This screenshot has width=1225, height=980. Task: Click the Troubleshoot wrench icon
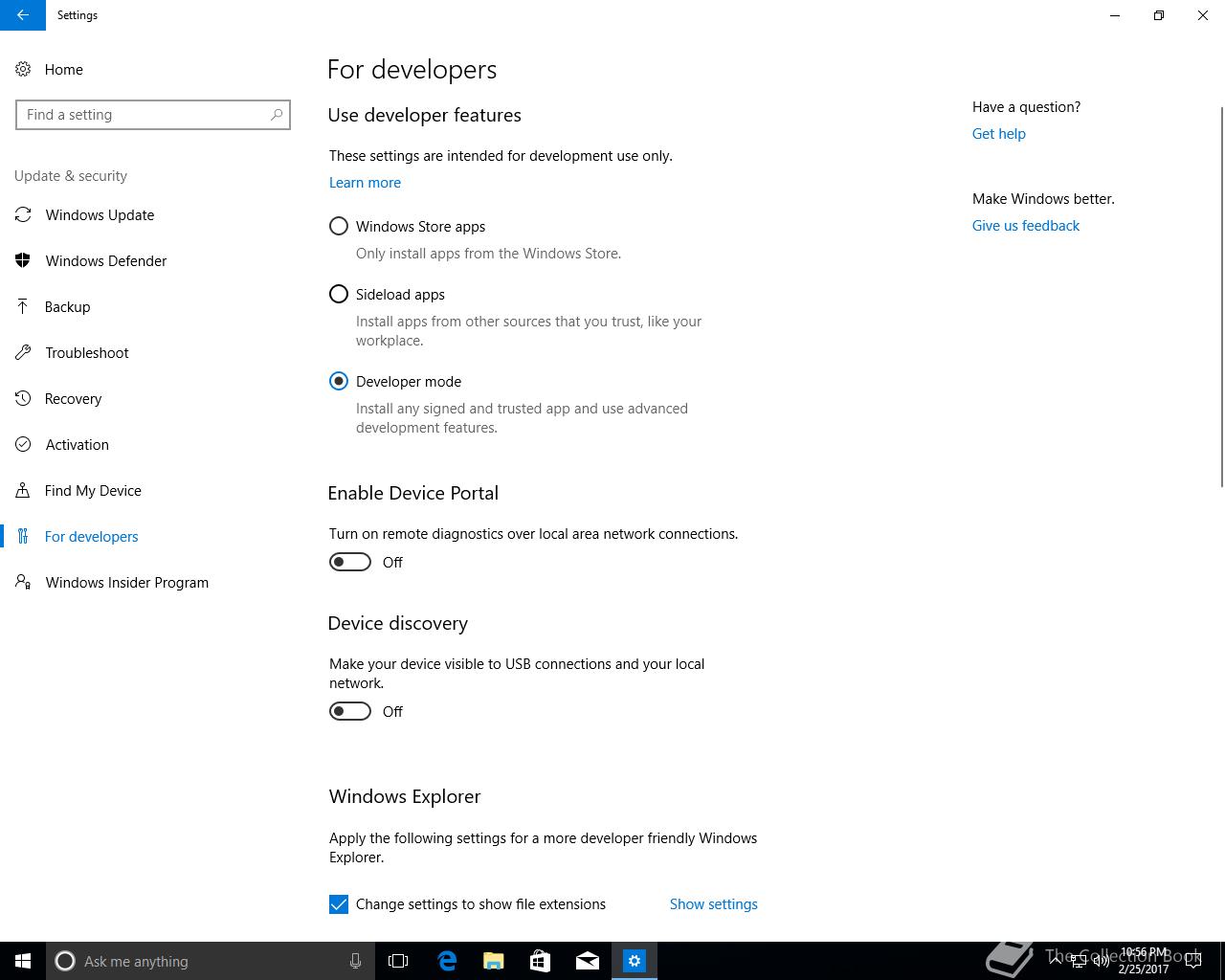click(23, 352)
